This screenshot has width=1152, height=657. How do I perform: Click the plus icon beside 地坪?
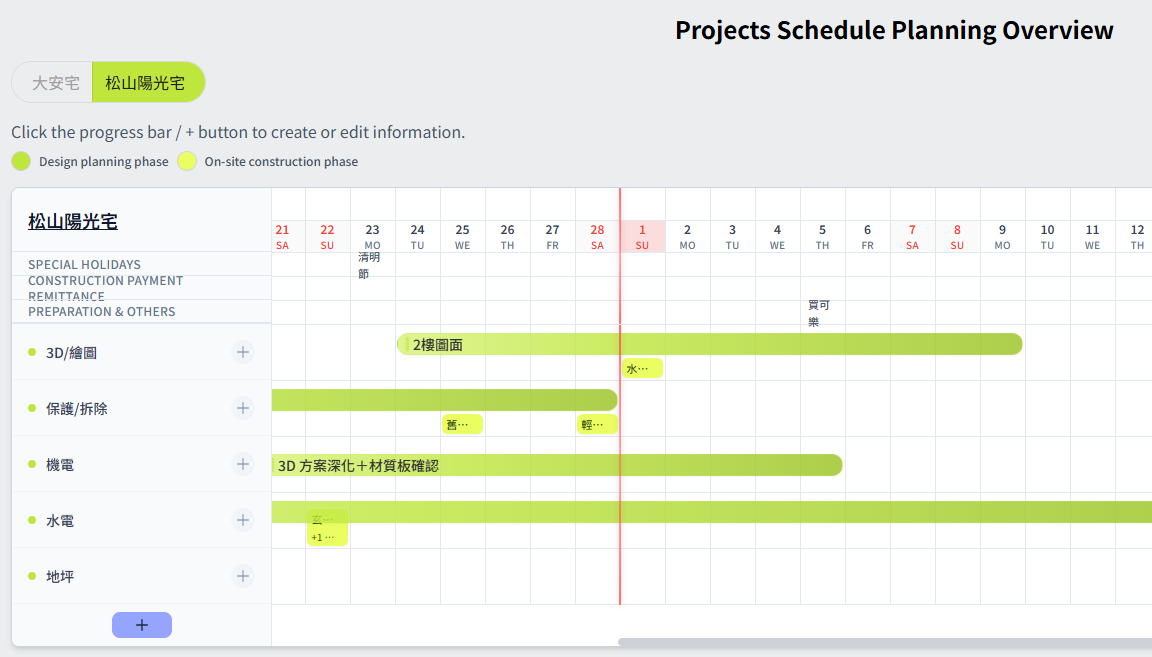pyautogui.click(x=243, y=576)
